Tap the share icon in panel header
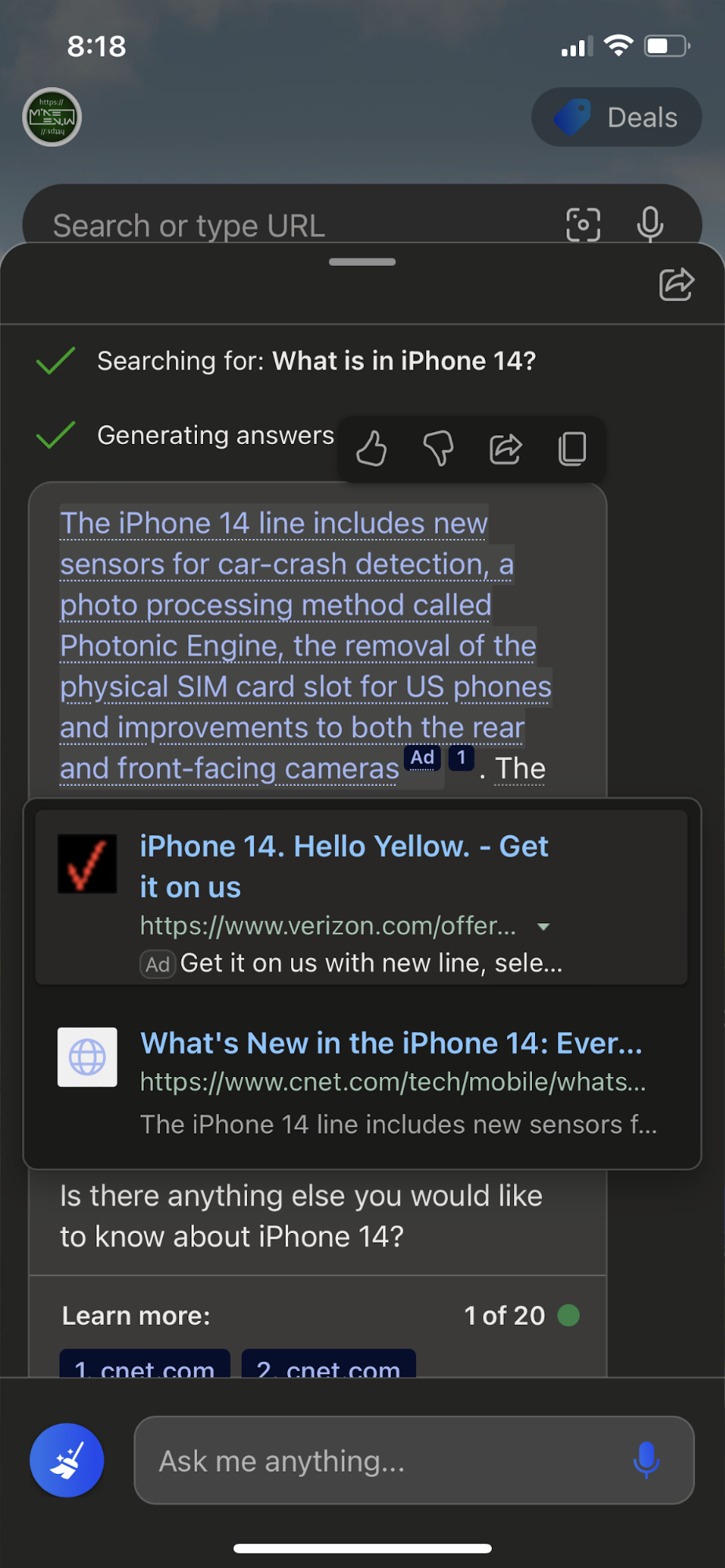The image size is (725, 1568). point(676,284)
